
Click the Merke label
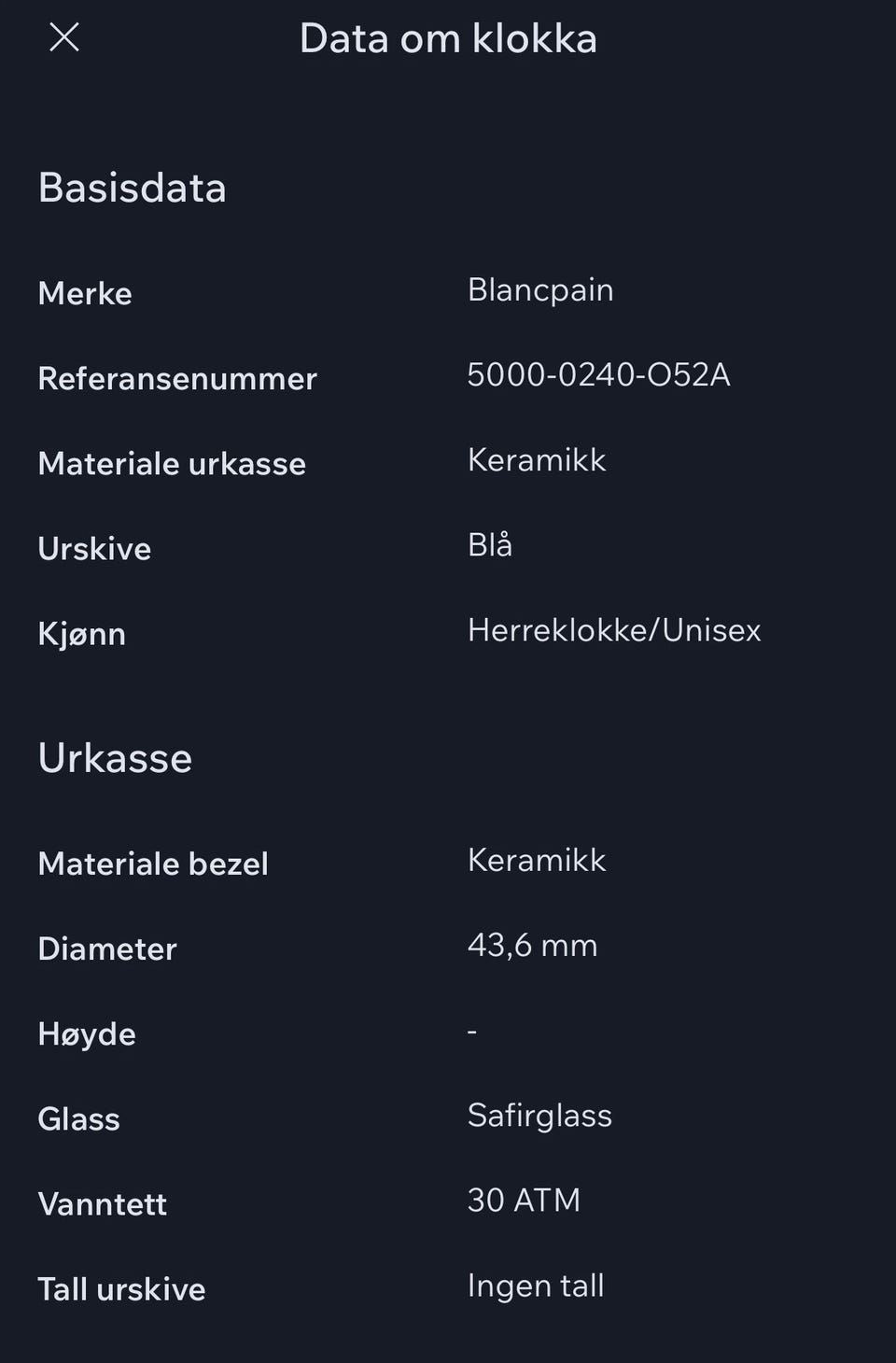coord(85,294)
